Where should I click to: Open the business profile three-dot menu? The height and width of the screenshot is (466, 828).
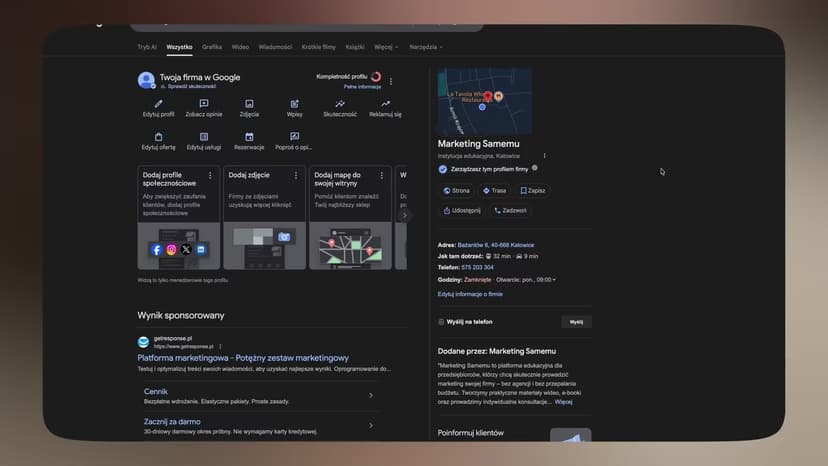coord(391,81)
